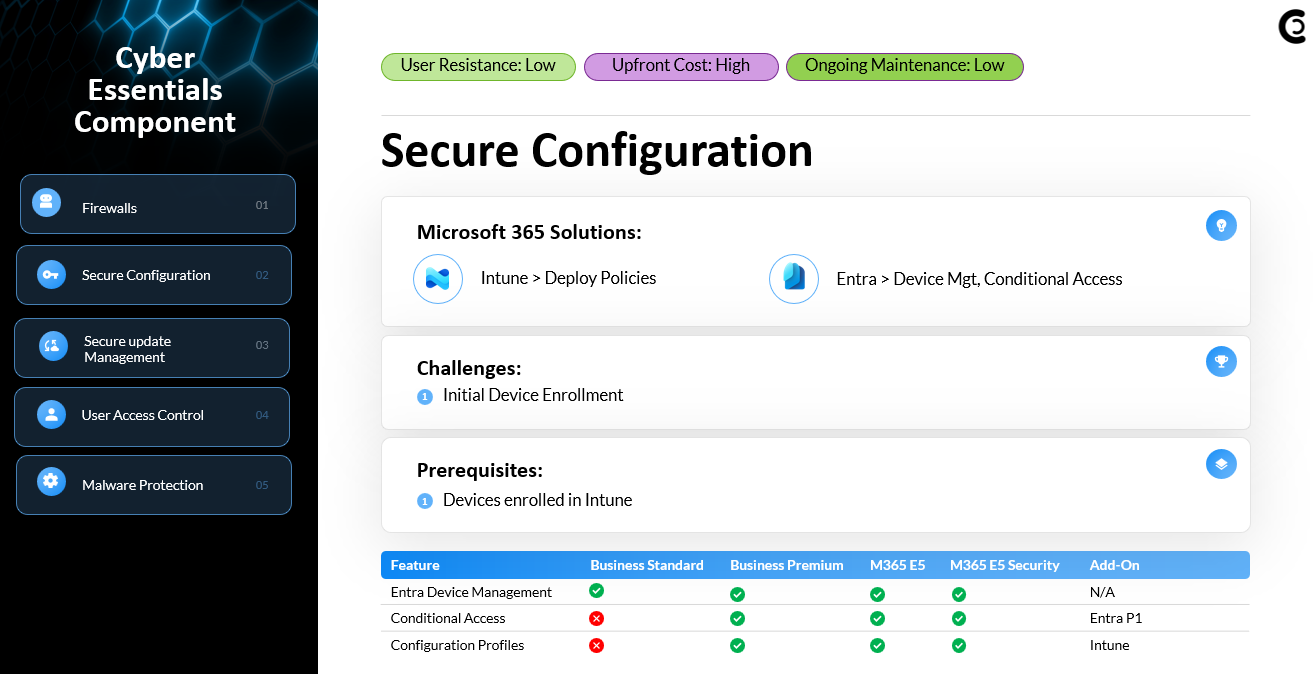Click the Intune logo icon
The height and width of the screenshot is (674, 1313).
(438, 279)
